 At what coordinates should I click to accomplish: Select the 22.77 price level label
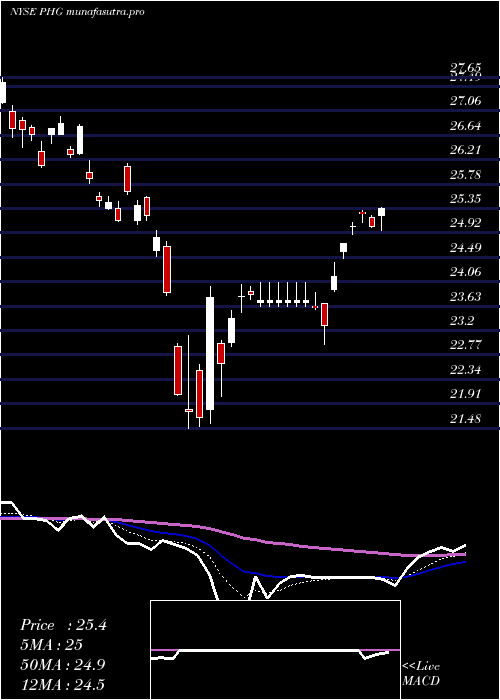(466, 345)
